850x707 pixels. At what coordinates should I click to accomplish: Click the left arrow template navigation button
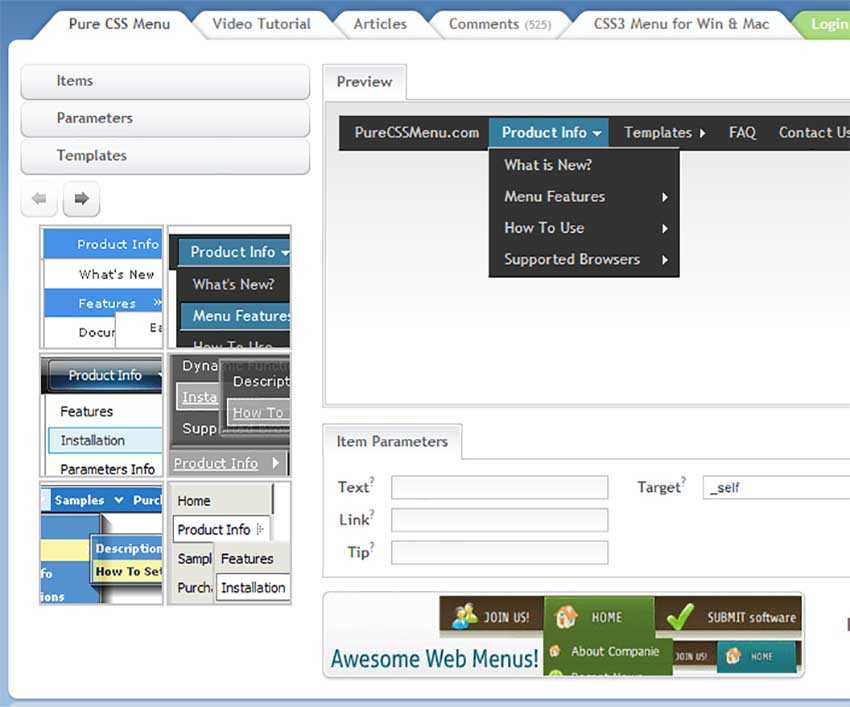click(39, 199)
